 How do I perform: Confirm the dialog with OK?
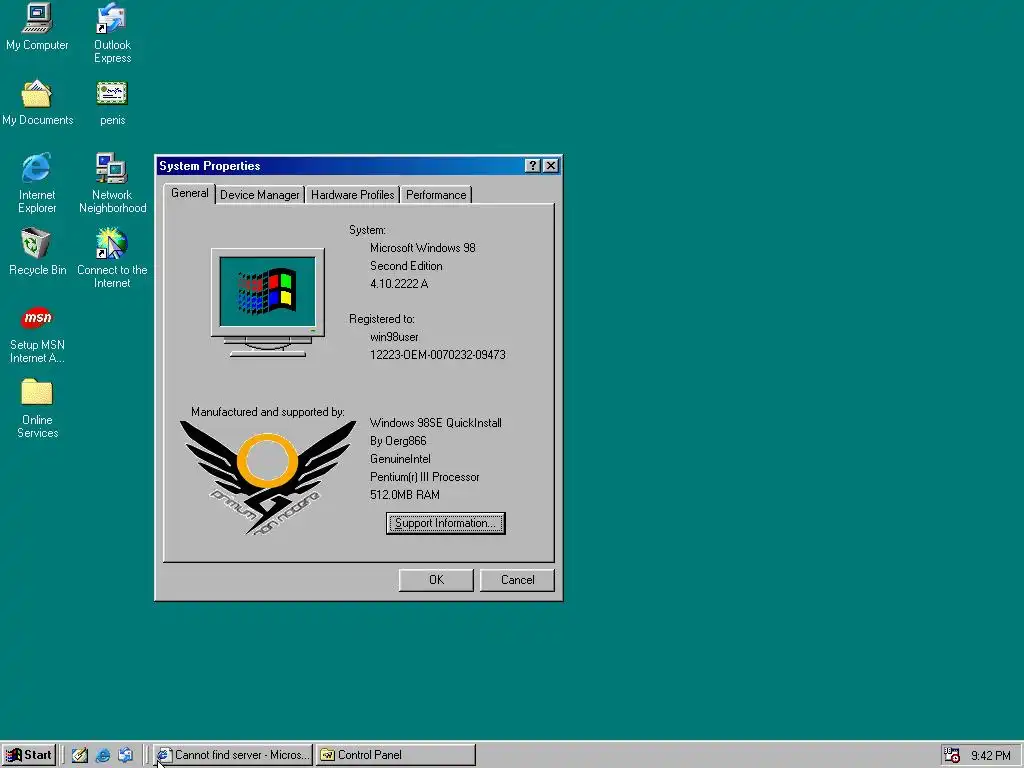436,580
